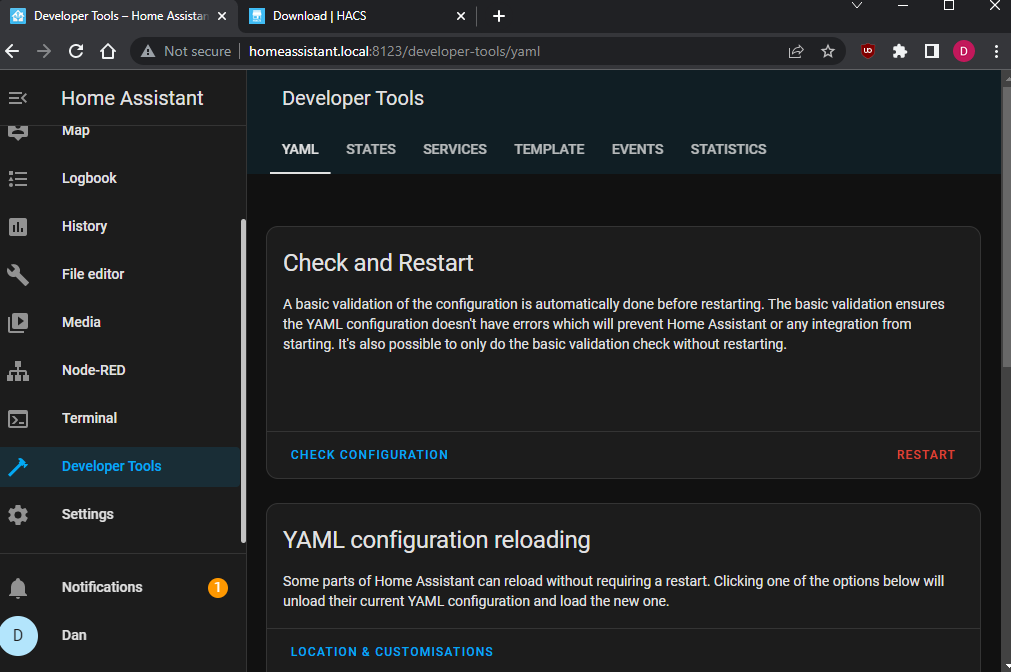Open the Settings sidebar item
1011x672 pixels.
point(120,515)
